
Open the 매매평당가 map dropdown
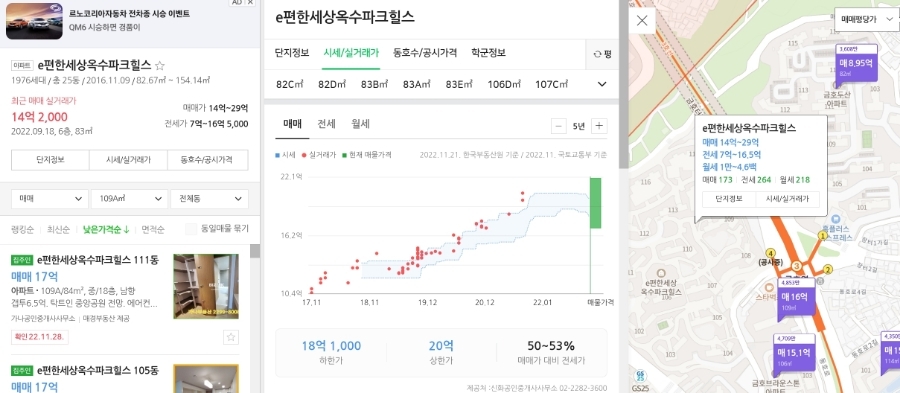[866, 19]
